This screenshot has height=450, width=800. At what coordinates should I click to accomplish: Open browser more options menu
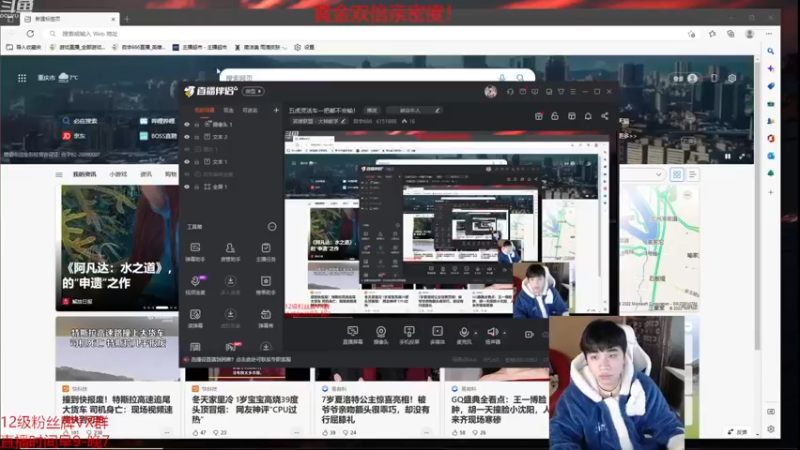tap(769, 34)
